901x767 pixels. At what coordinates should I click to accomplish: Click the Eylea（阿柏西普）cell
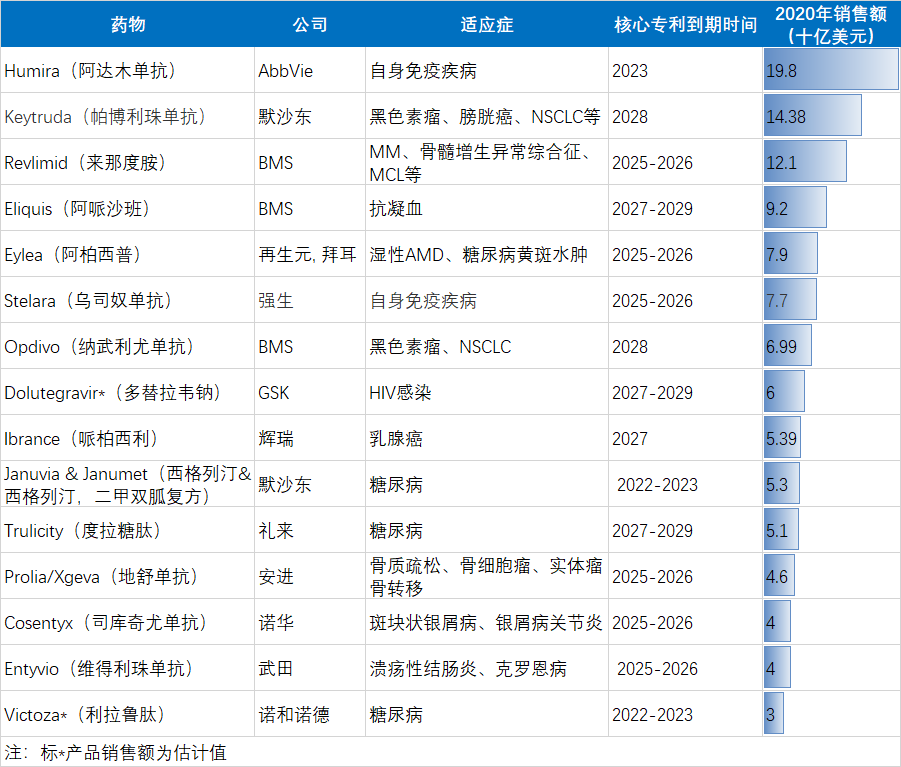coord(128,254)
